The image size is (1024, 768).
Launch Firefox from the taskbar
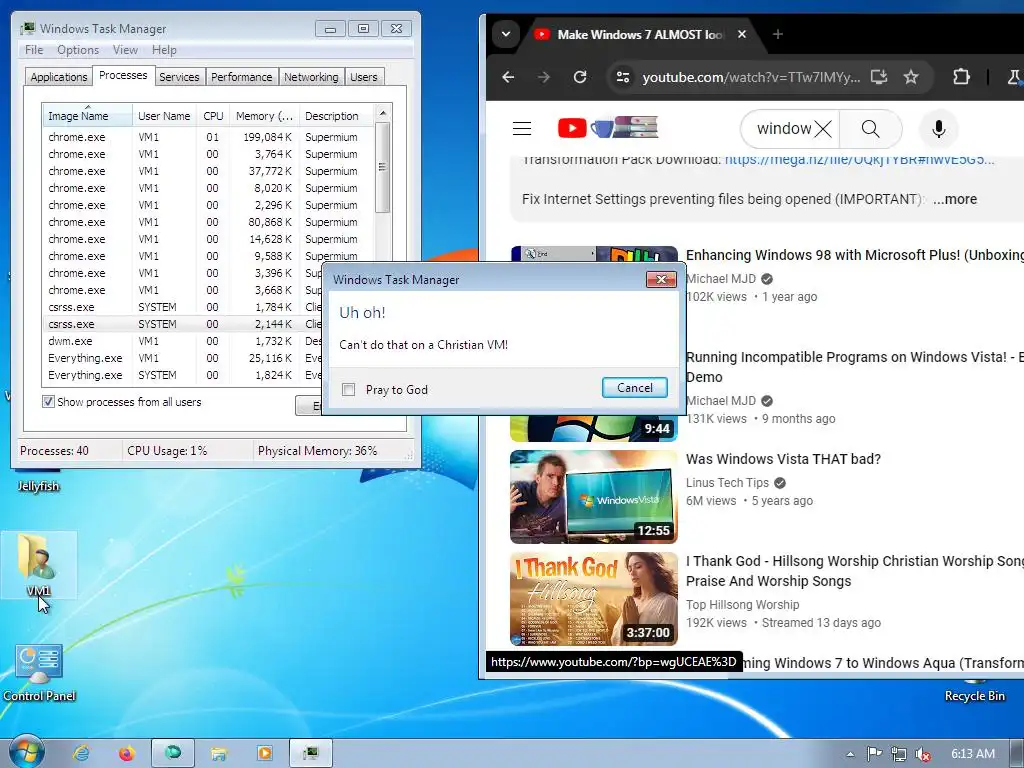127,754
